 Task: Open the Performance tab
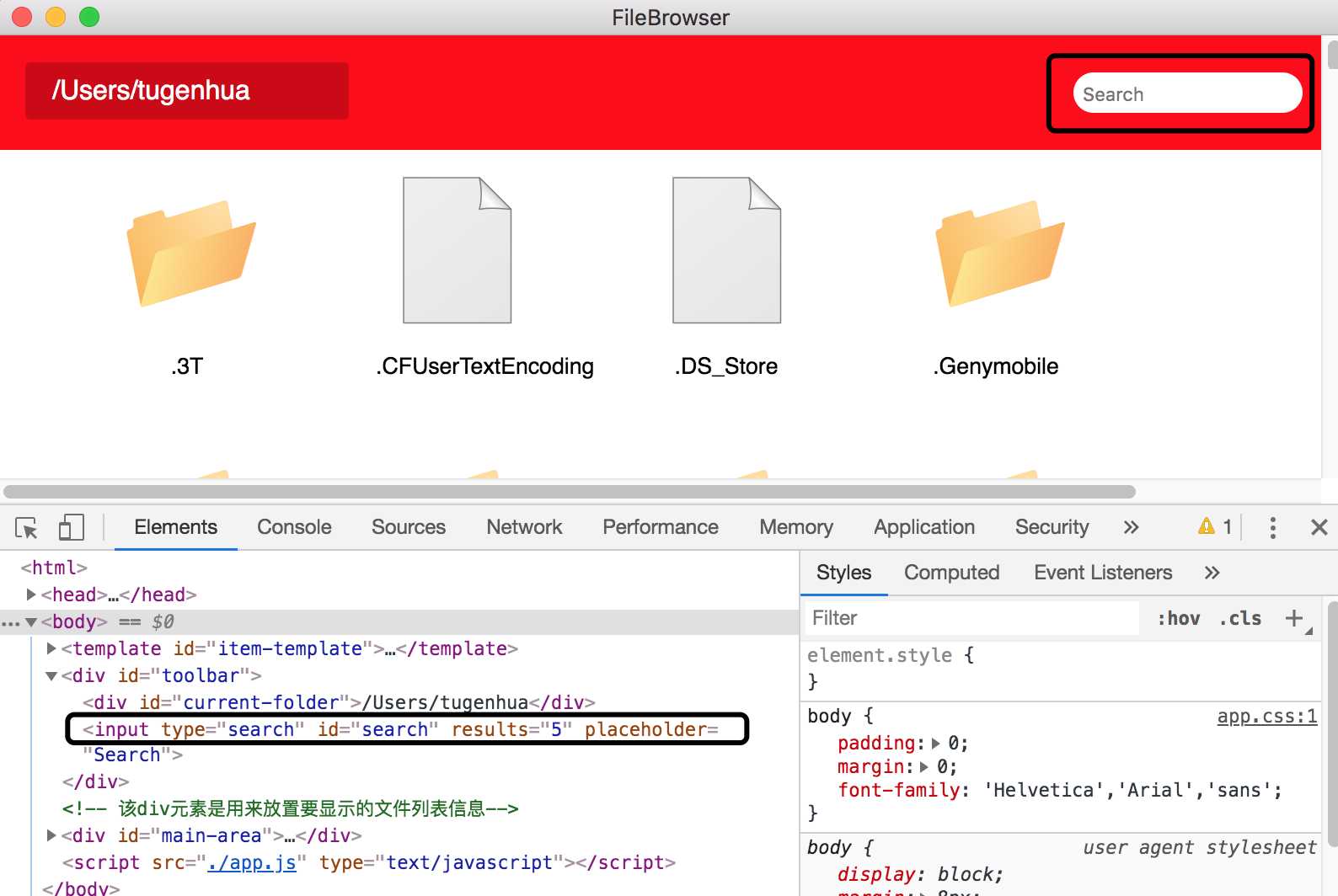coord(661,527)
